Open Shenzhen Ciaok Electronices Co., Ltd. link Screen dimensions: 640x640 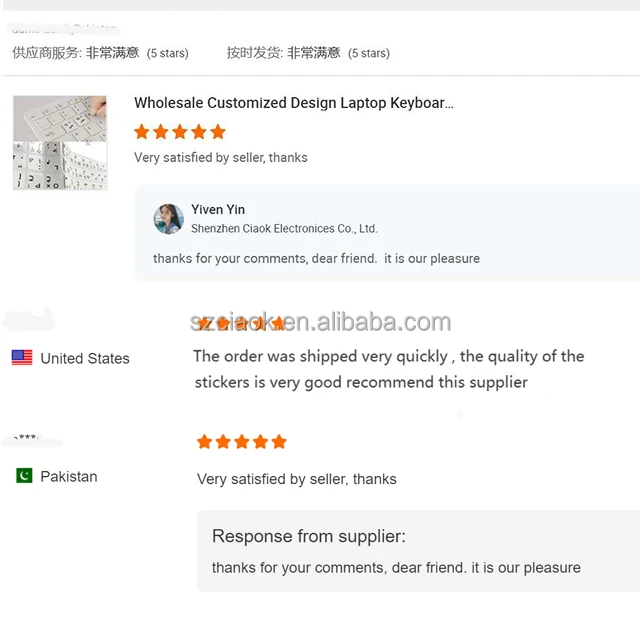pos(284,229)
